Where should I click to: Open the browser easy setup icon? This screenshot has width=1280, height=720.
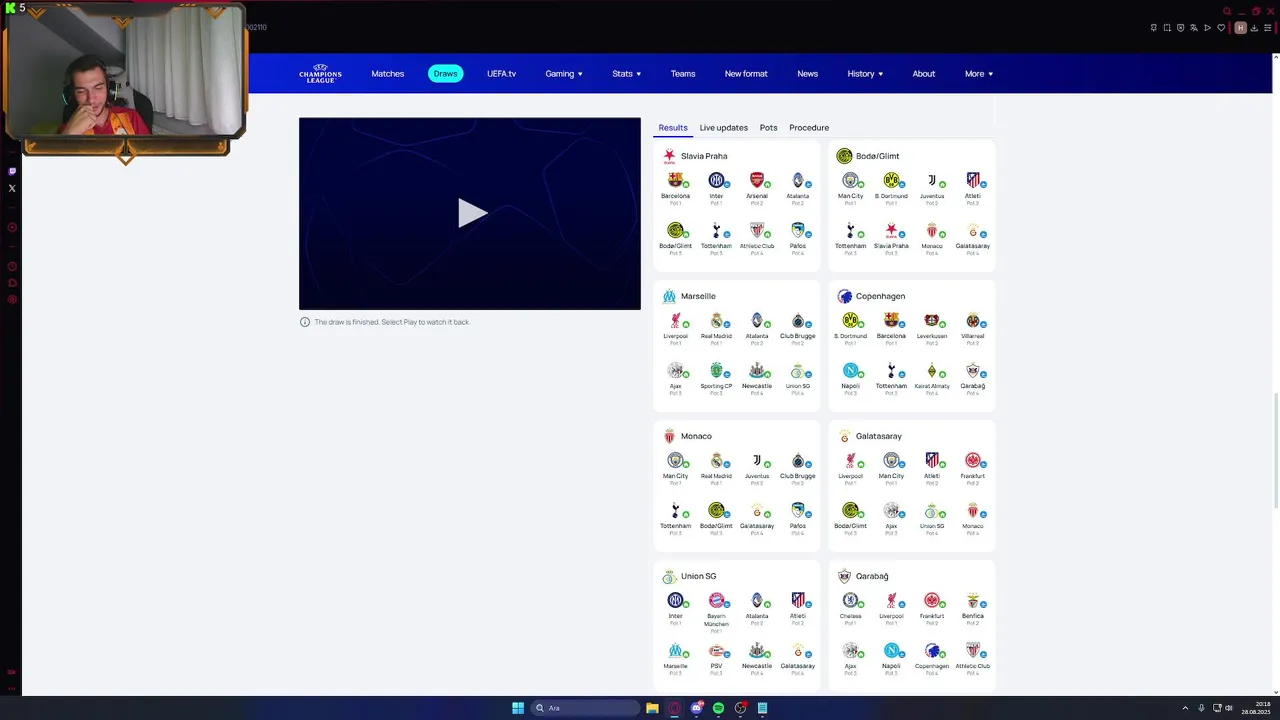click(1268, 28)
